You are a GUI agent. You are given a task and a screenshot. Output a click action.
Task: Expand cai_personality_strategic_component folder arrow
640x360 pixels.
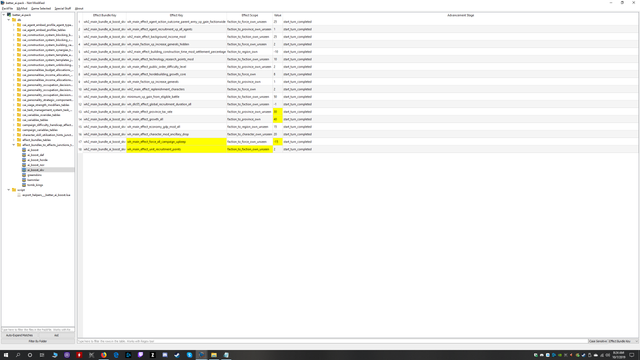click(13, 100)
